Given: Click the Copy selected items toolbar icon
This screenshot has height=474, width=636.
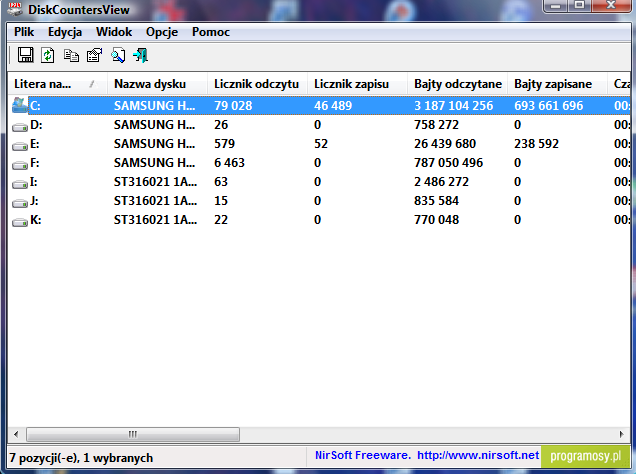Looking at the screenshot, I should [x=71, y=56].
